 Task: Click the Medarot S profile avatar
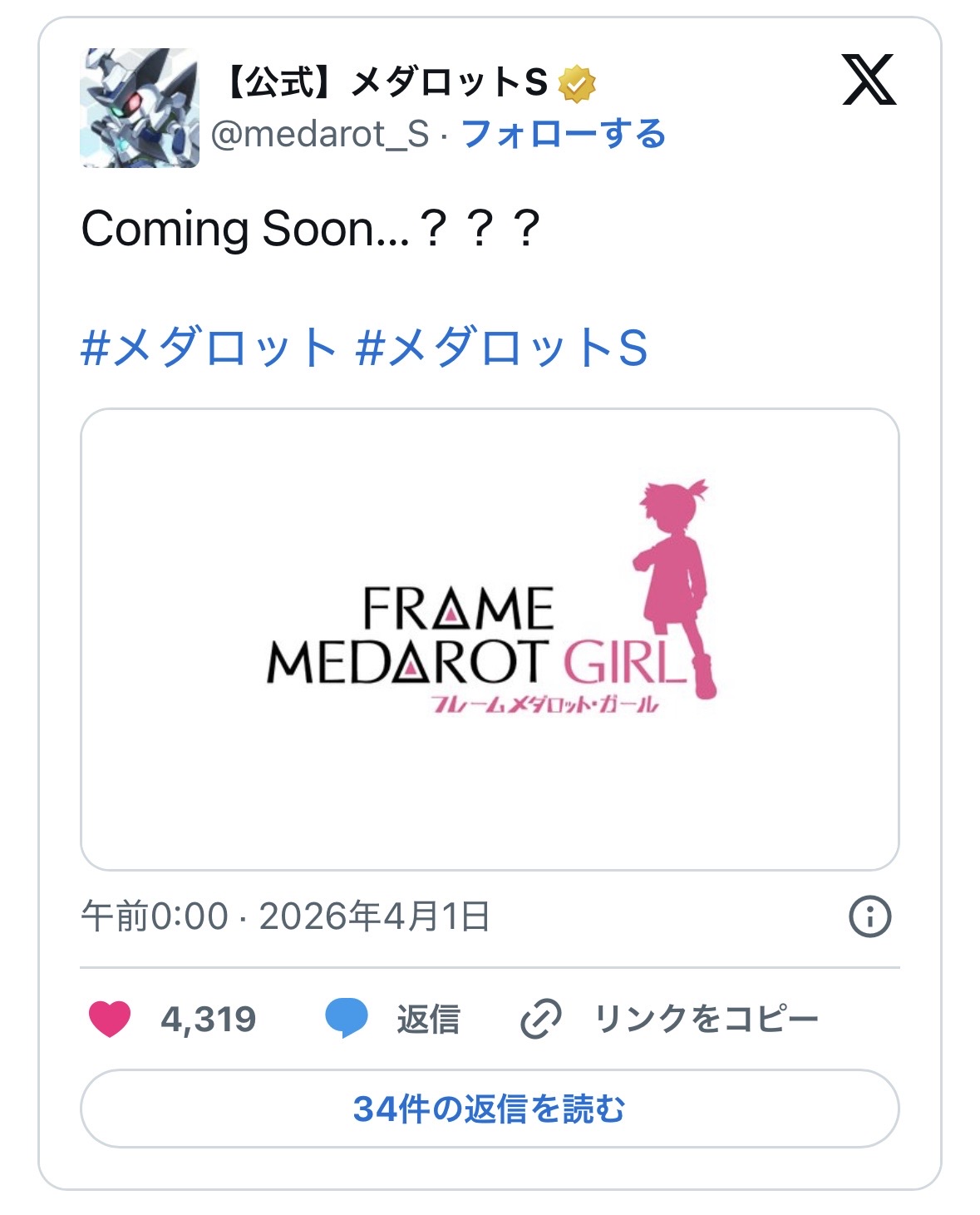tap(140, 108)
